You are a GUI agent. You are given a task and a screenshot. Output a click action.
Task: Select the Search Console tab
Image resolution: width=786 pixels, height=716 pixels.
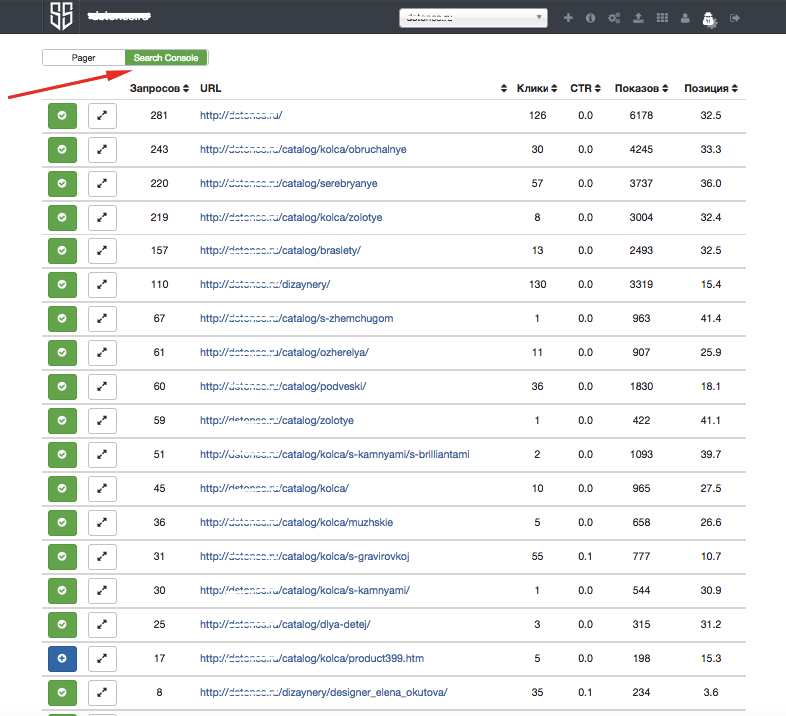click(166, 58)
